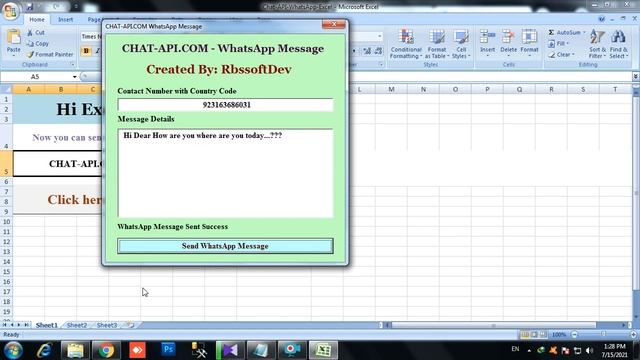640x360 pixels.
Task: Select row 12 header
Action: 6,242
